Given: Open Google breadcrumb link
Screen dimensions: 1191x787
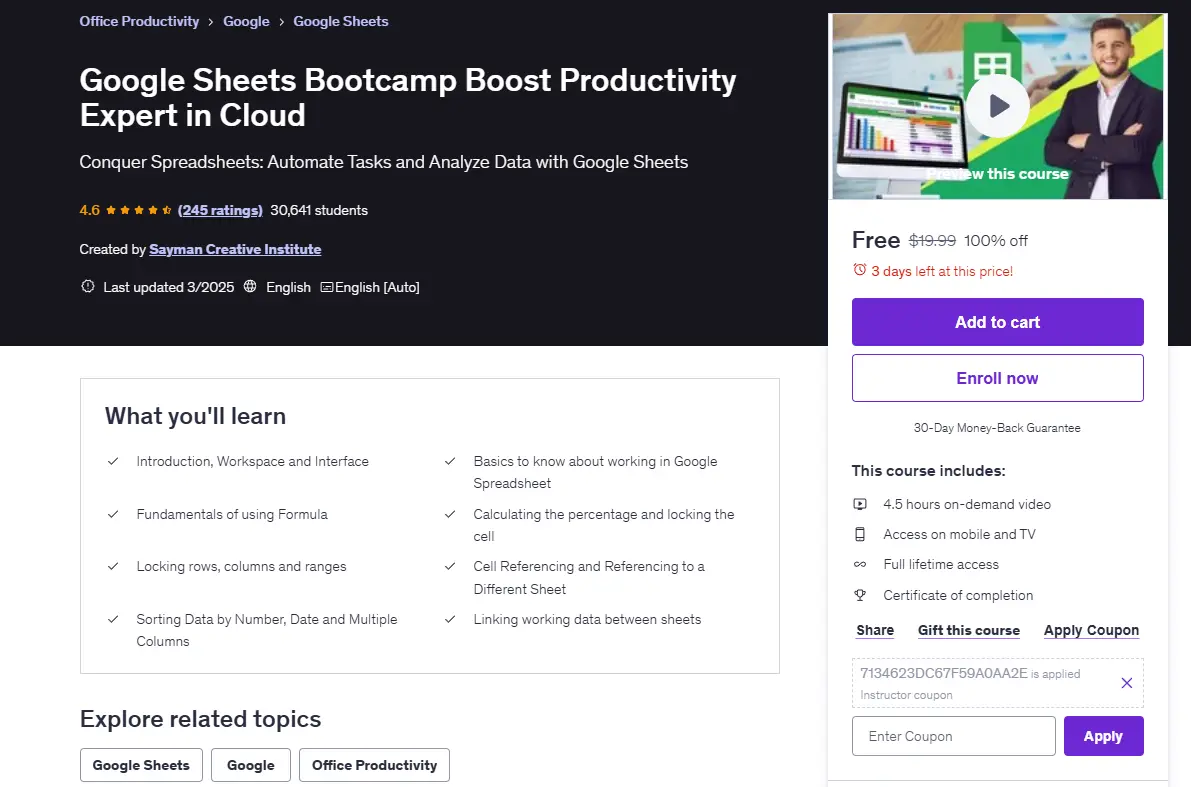Looking at the screenshot, I should 246,21.
